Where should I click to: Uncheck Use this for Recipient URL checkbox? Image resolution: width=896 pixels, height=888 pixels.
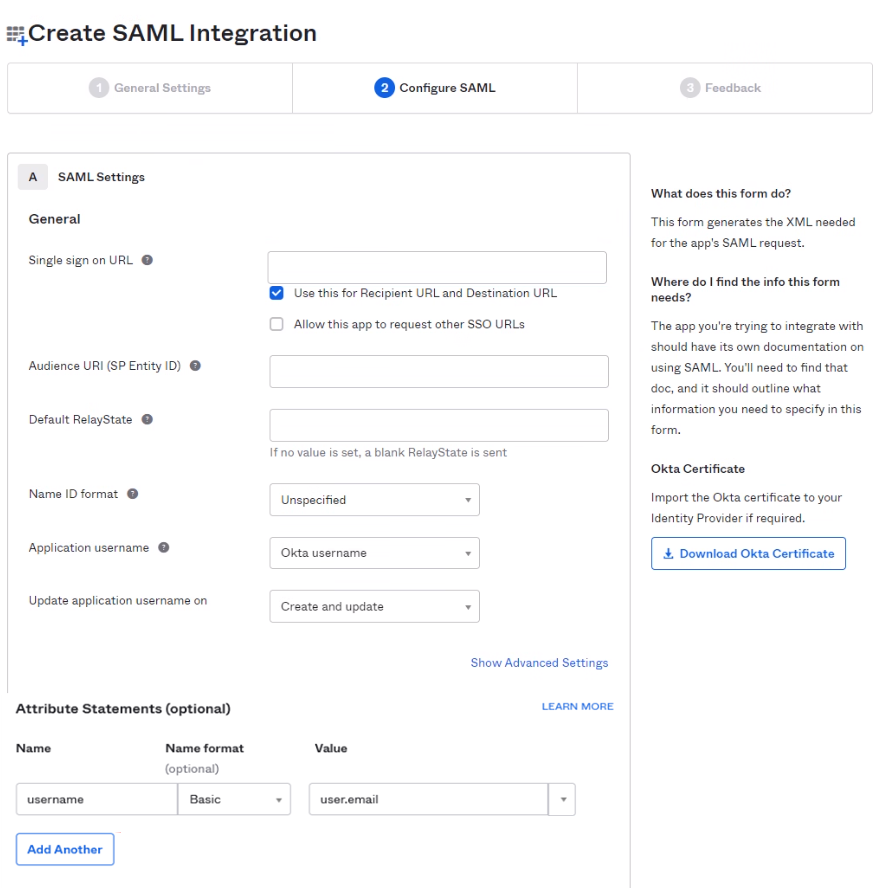[277, 294]
